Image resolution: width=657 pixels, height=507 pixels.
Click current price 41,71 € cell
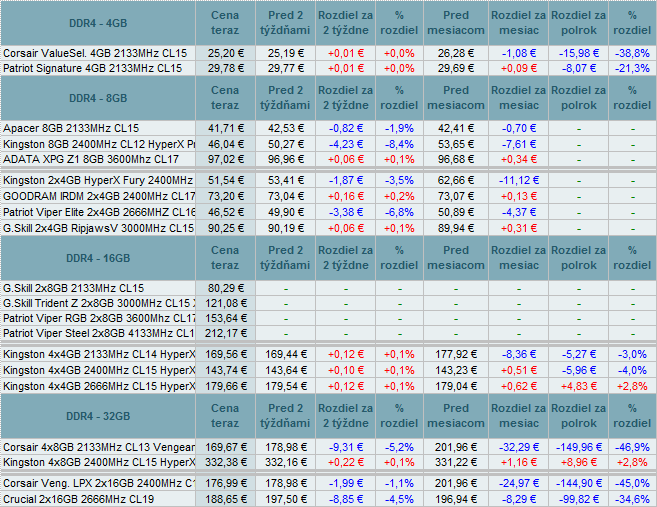[225, 128]
